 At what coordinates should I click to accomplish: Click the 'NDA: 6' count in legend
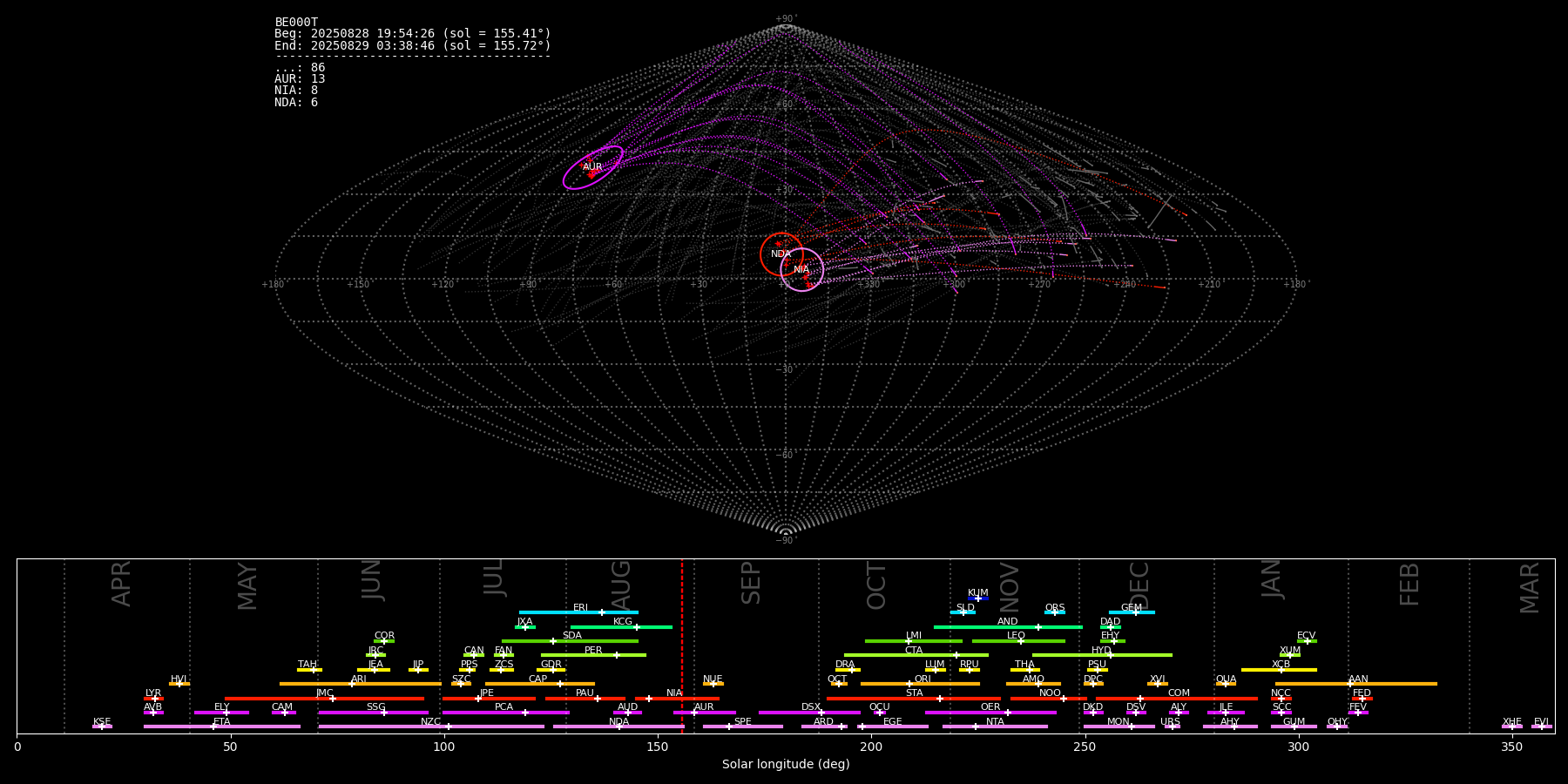point(296,103)
